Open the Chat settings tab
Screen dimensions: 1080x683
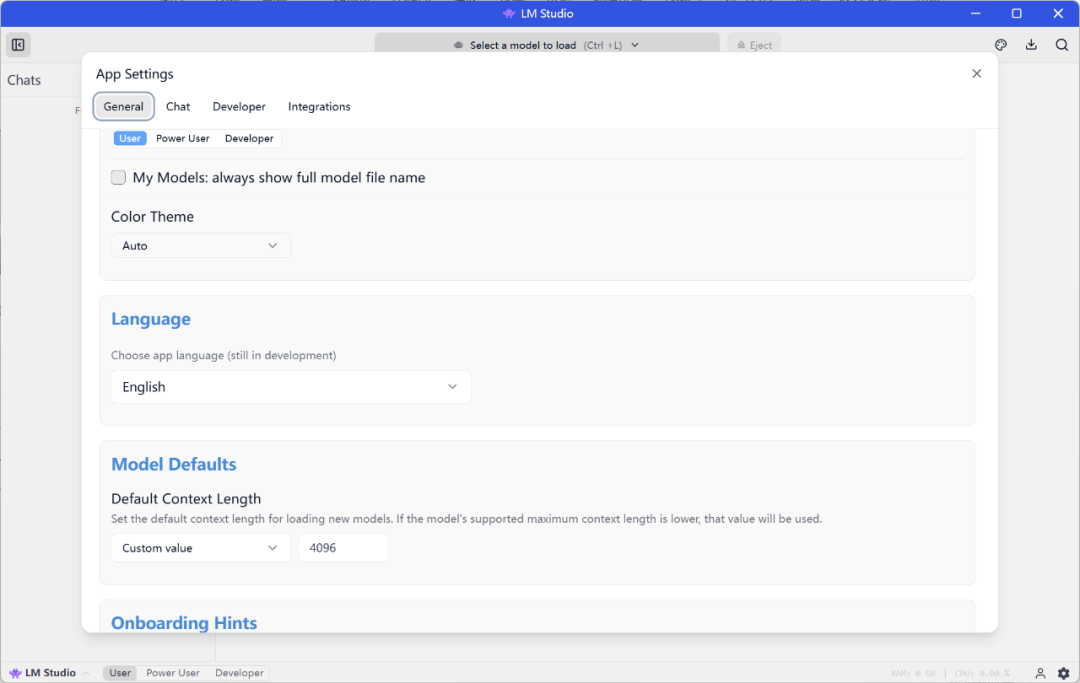click(178, 107)
